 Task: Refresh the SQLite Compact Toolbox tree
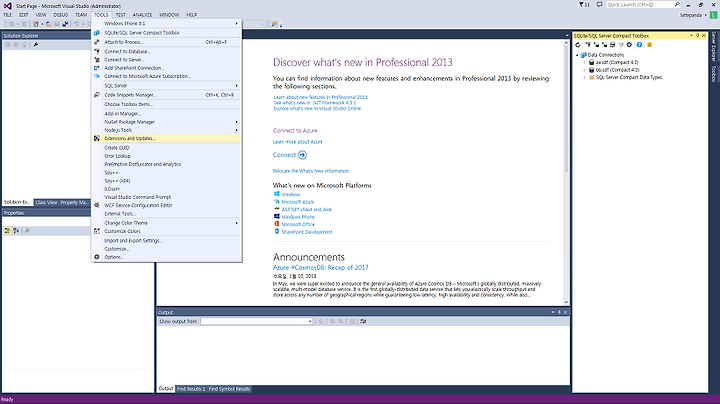pyautogui.click(x=578, y=45)
